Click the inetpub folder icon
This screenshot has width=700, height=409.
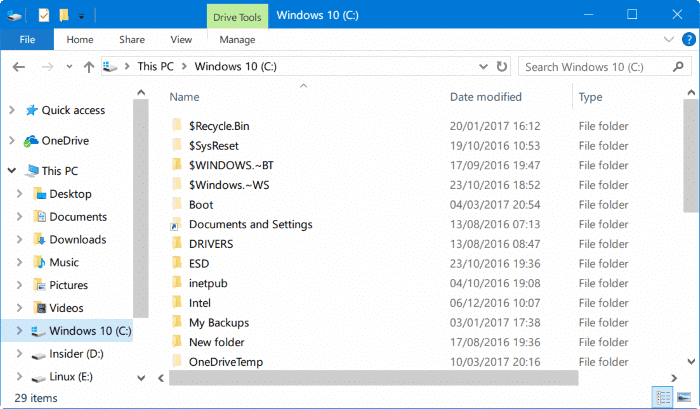click(x=177, y=282)
